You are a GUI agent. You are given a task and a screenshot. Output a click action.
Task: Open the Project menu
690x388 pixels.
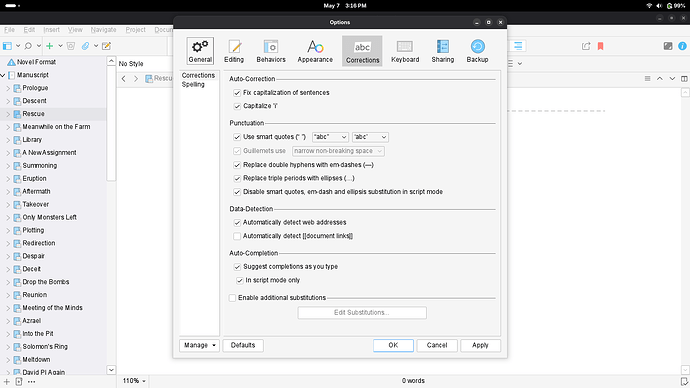[136, 29]
